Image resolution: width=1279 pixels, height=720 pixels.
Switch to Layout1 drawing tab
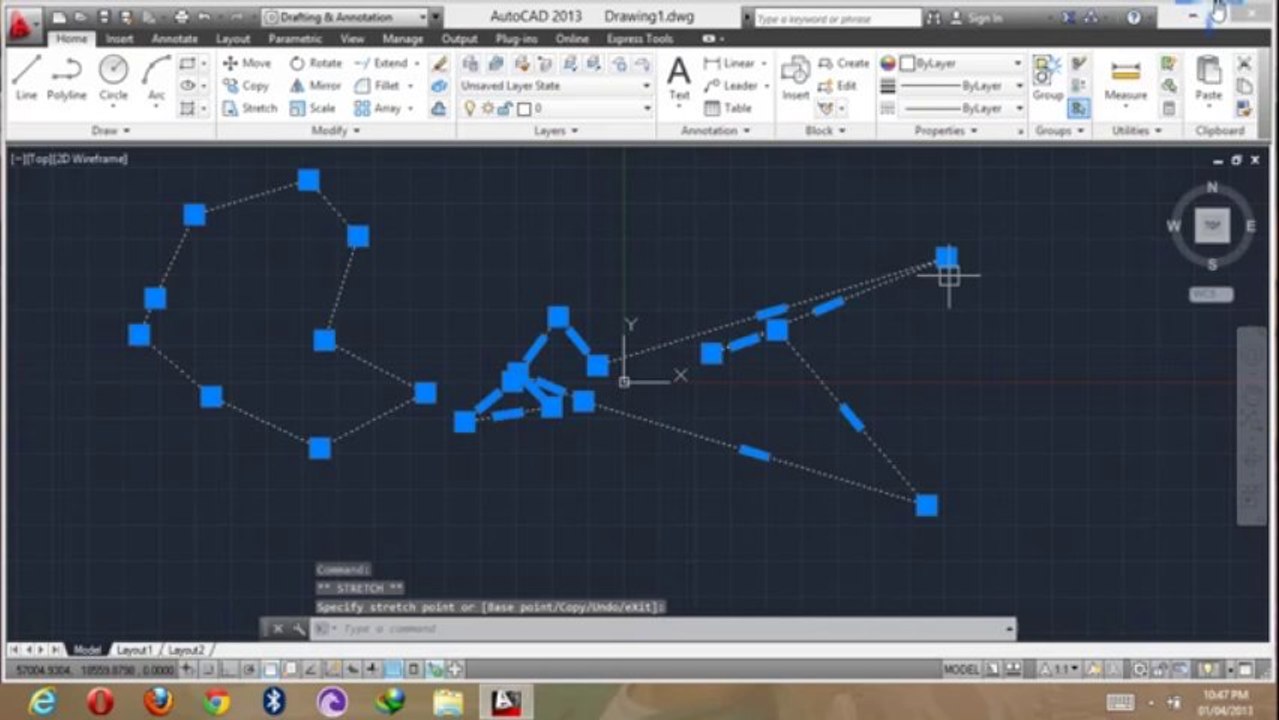134,650
